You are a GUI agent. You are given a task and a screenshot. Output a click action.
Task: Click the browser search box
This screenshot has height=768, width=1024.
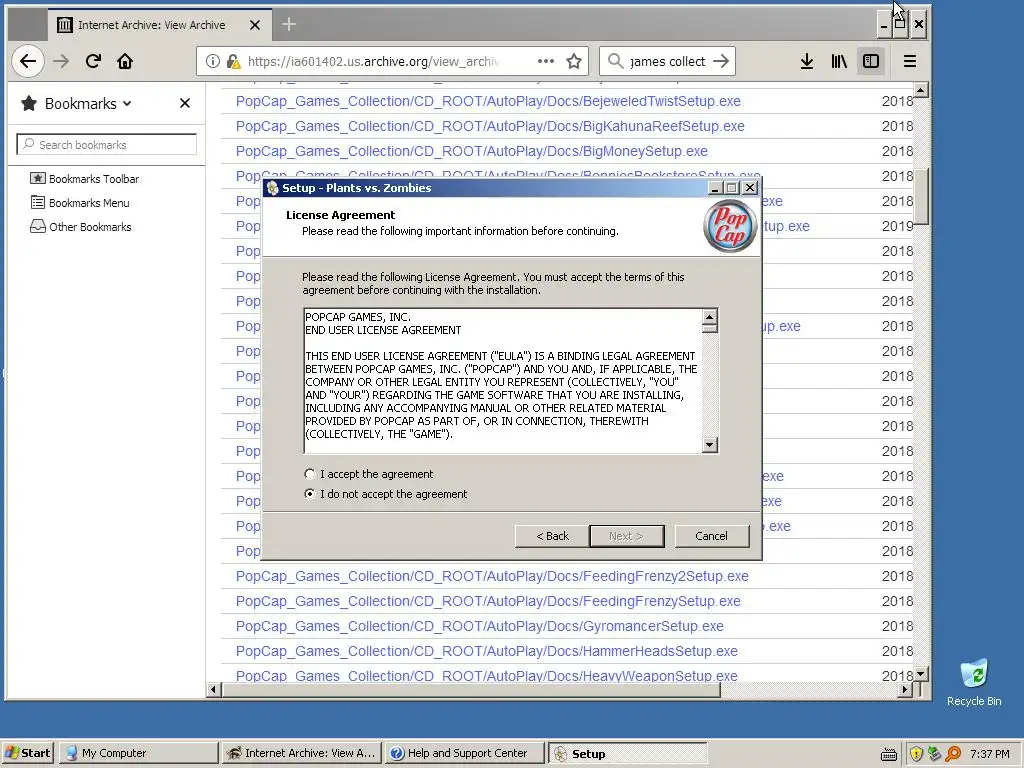(x=666, y=61)
